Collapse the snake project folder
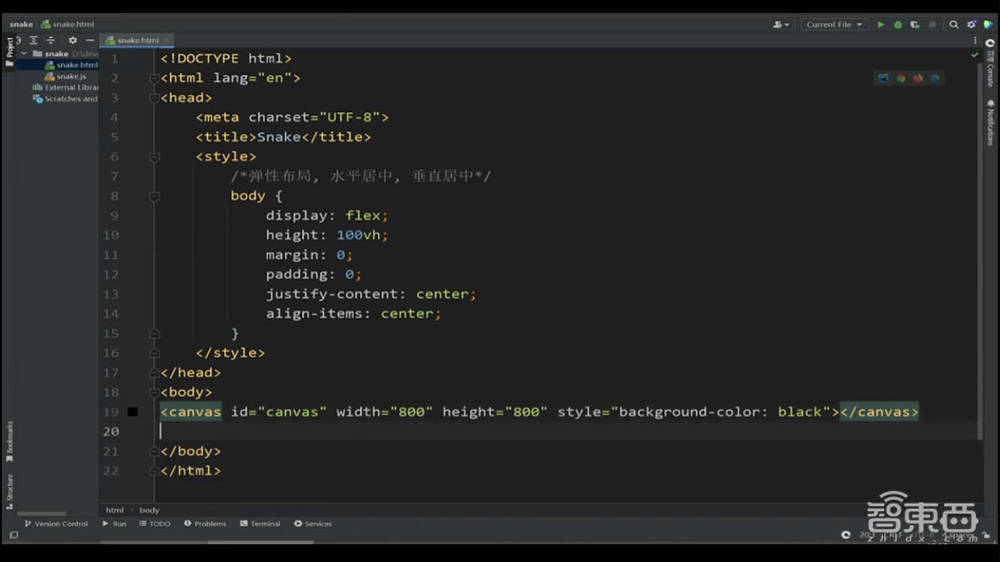 pos(26,53)
